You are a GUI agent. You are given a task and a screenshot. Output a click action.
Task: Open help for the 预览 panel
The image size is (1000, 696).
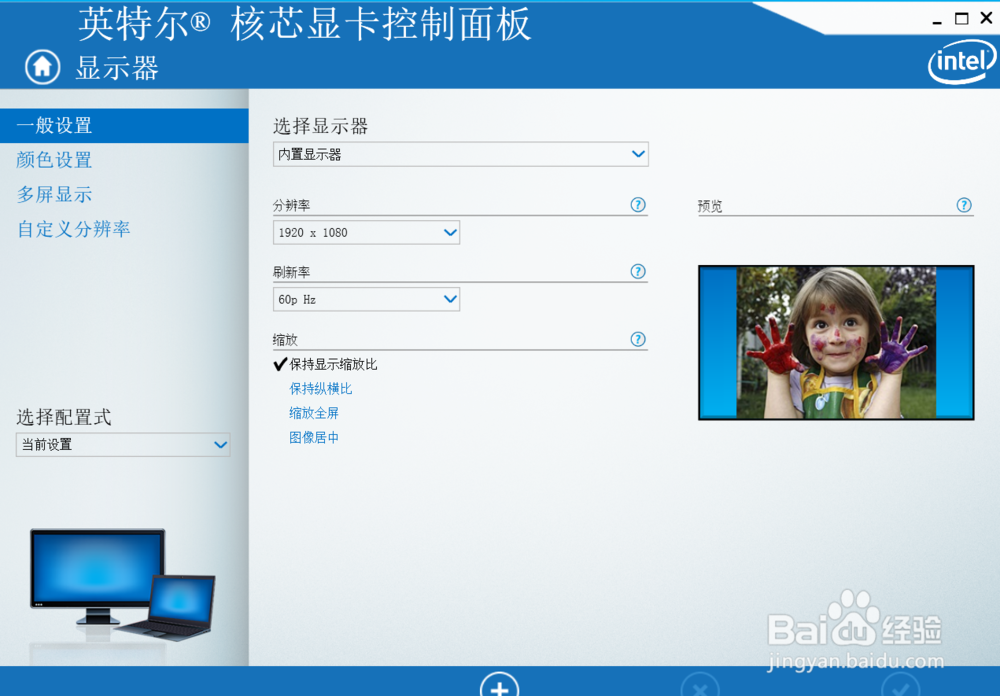pyautogui.click(x=963, y=205)
